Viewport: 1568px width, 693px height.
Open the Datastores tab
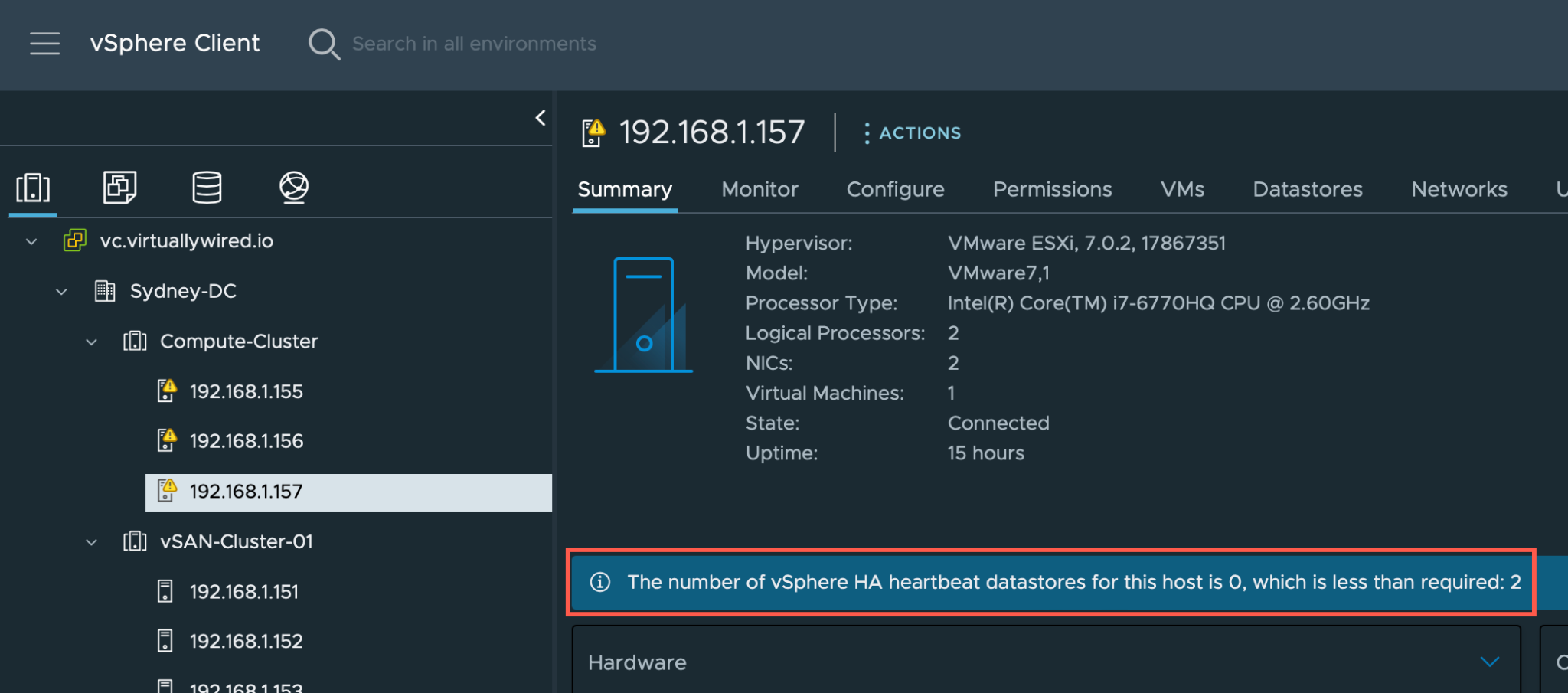[x=1307, y=189]
